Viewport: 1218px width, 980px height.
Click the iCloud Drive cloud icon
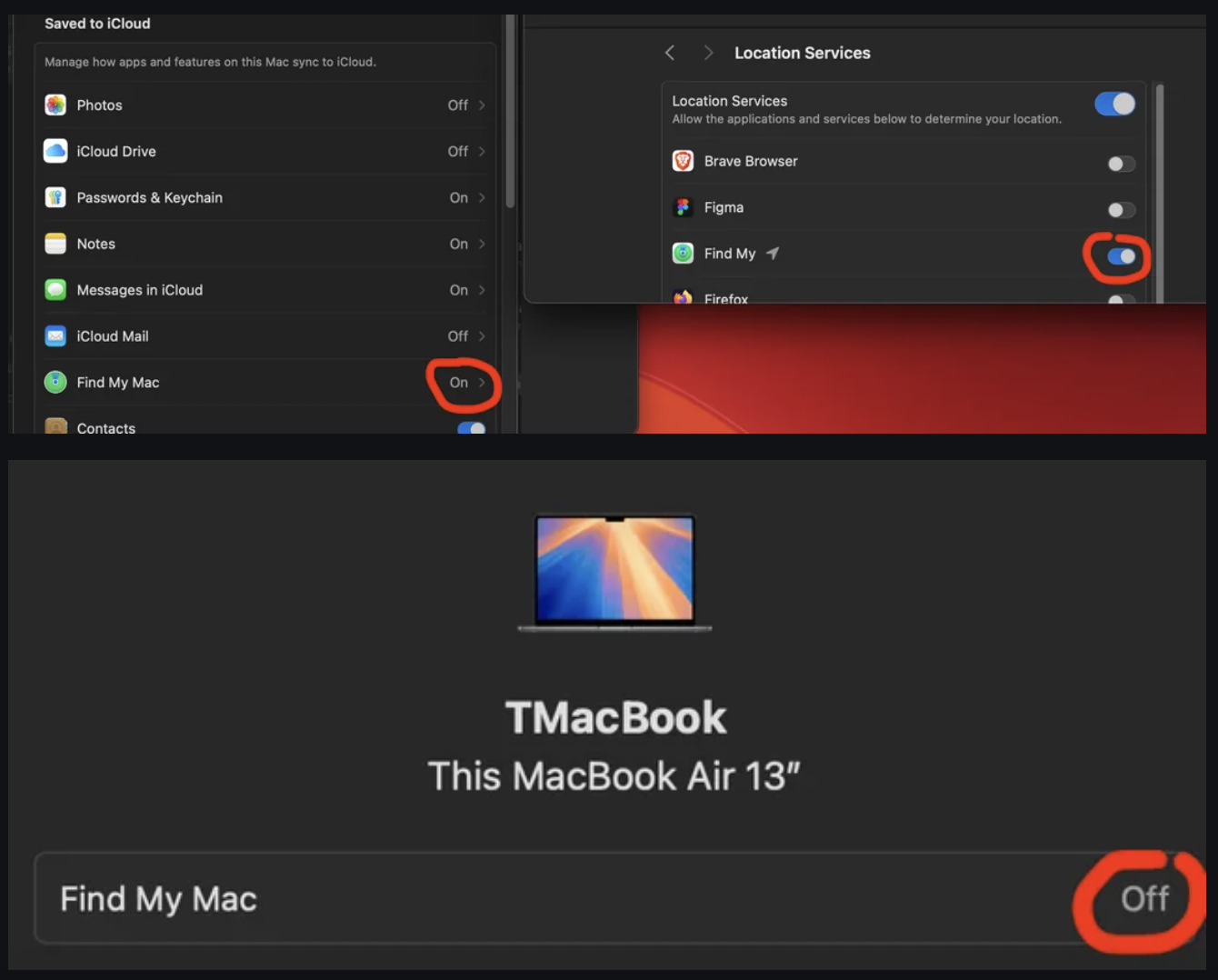[x=55, y=151]
